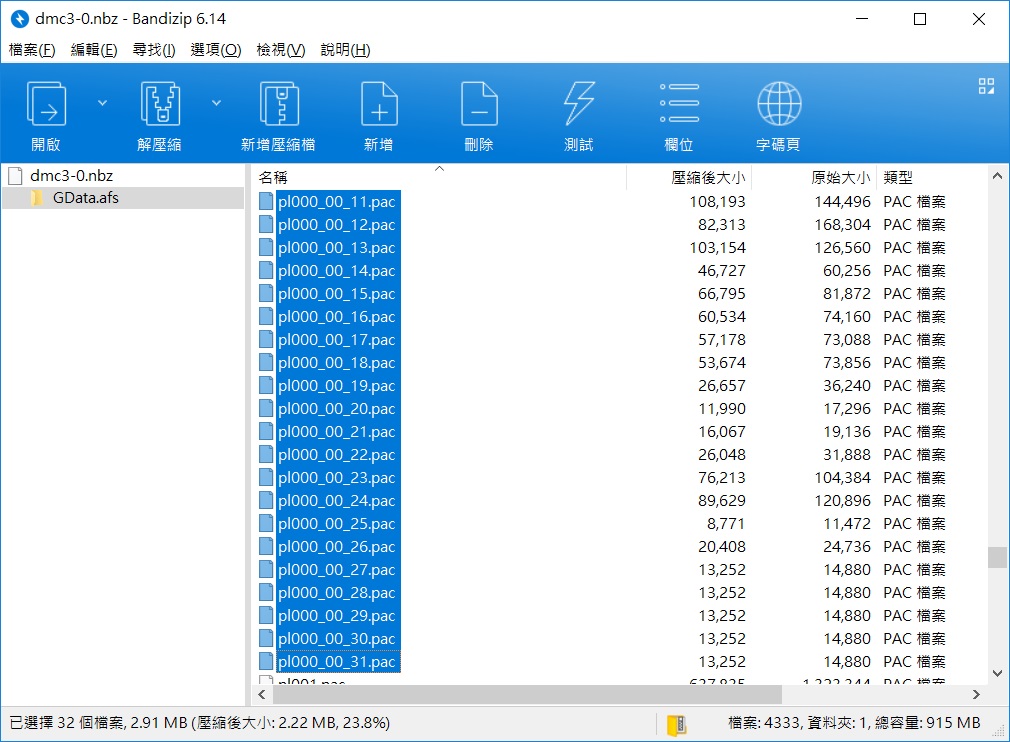
Task: Select the GData.afs folder in tree
Action: point(85,198)
